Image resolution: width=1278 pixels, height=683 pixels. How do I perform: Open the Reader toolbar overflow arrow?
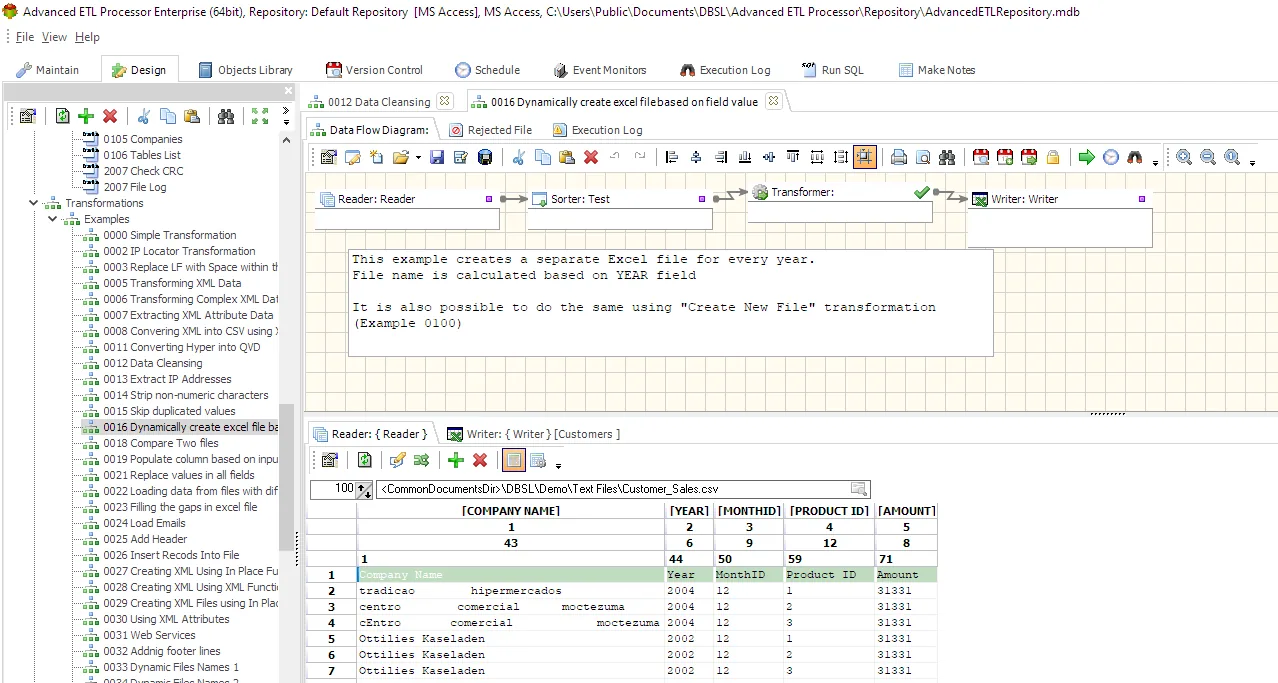pyautogui.click(x=558, y=465)
